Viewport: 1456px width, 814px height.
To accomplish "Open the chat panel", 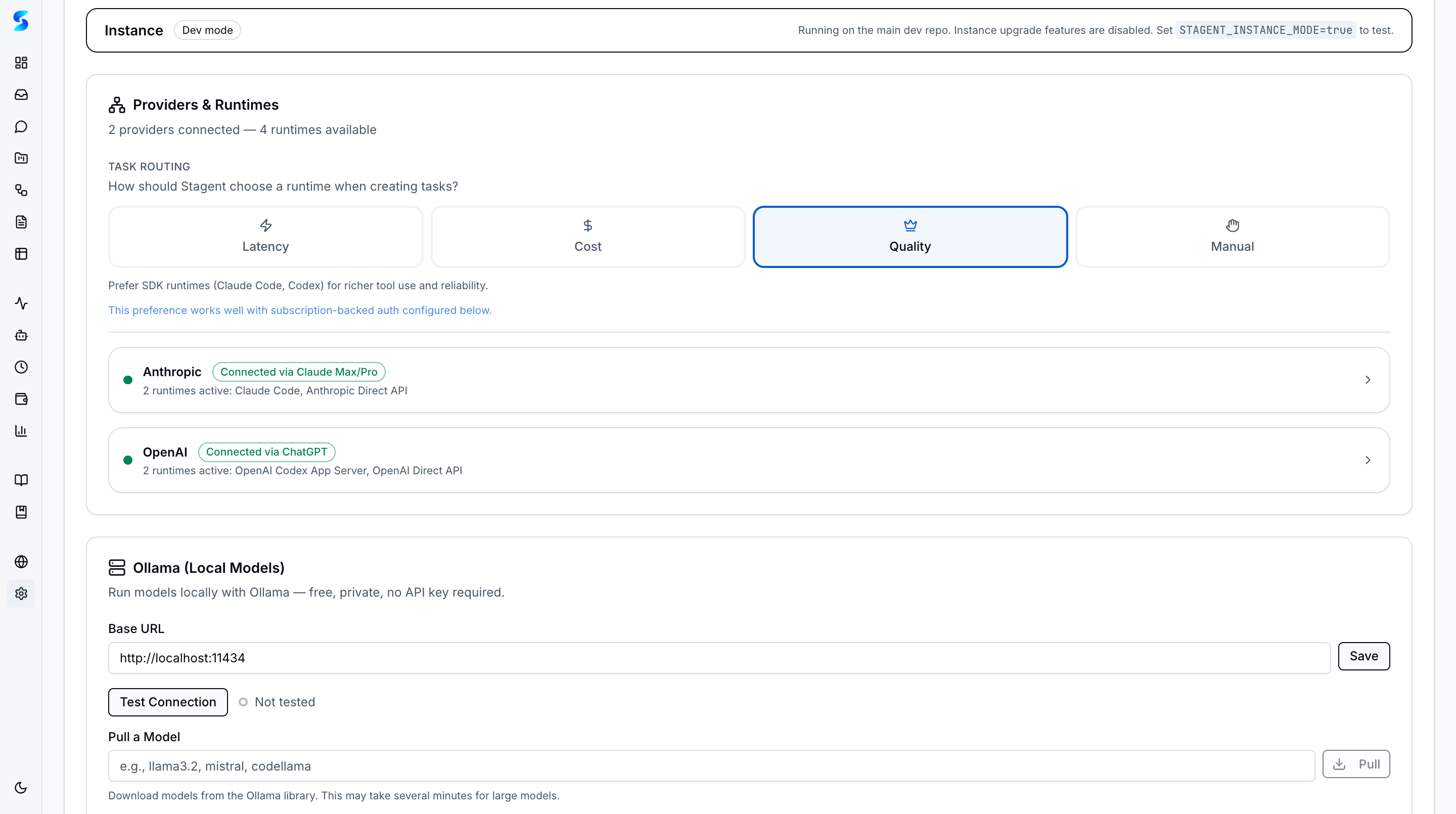I will (21, 126).
